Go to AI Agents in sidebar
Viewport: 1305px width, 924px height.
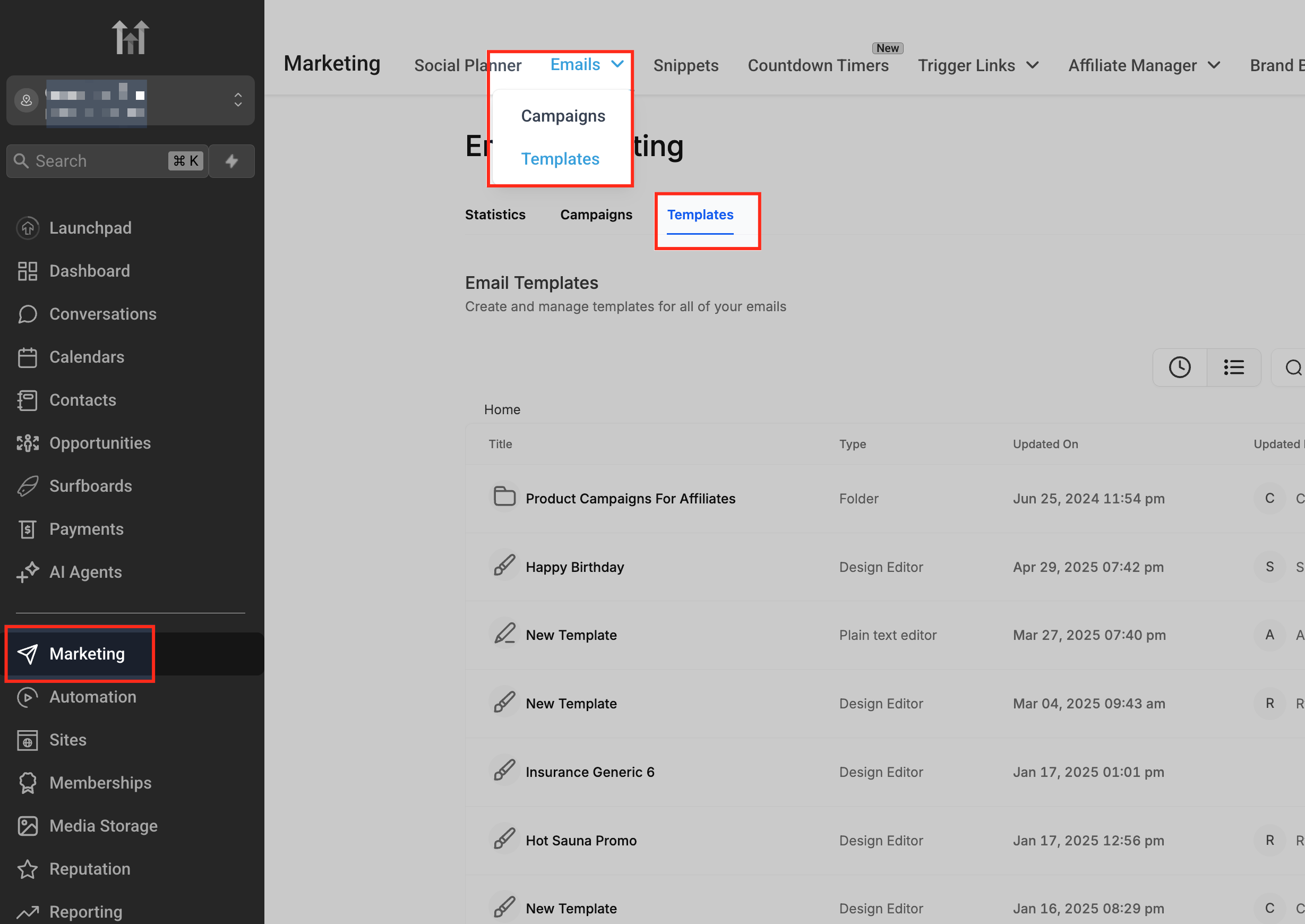coord(85,572)
